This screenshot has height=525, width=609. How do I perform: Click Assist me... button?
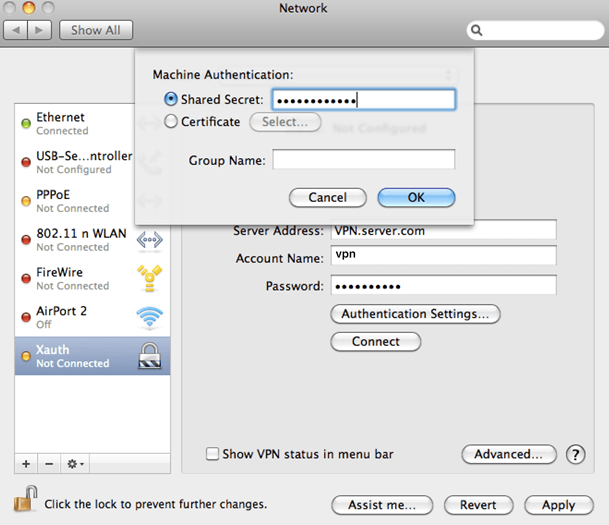pos(382,505)
